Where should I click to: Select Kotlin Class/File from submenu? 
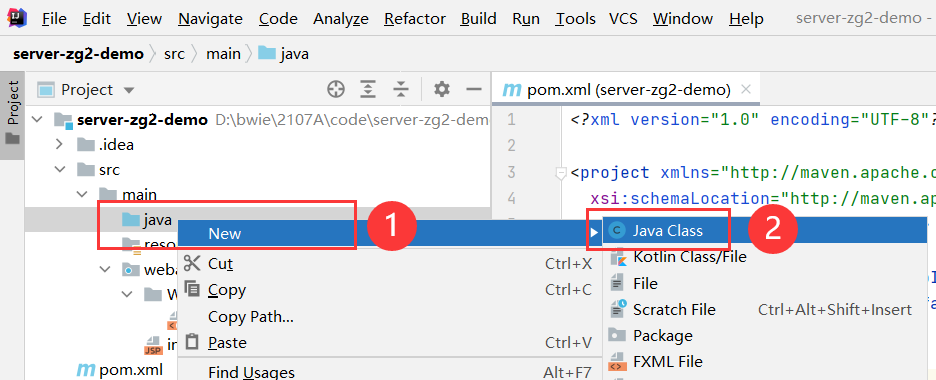click(765, 257)
